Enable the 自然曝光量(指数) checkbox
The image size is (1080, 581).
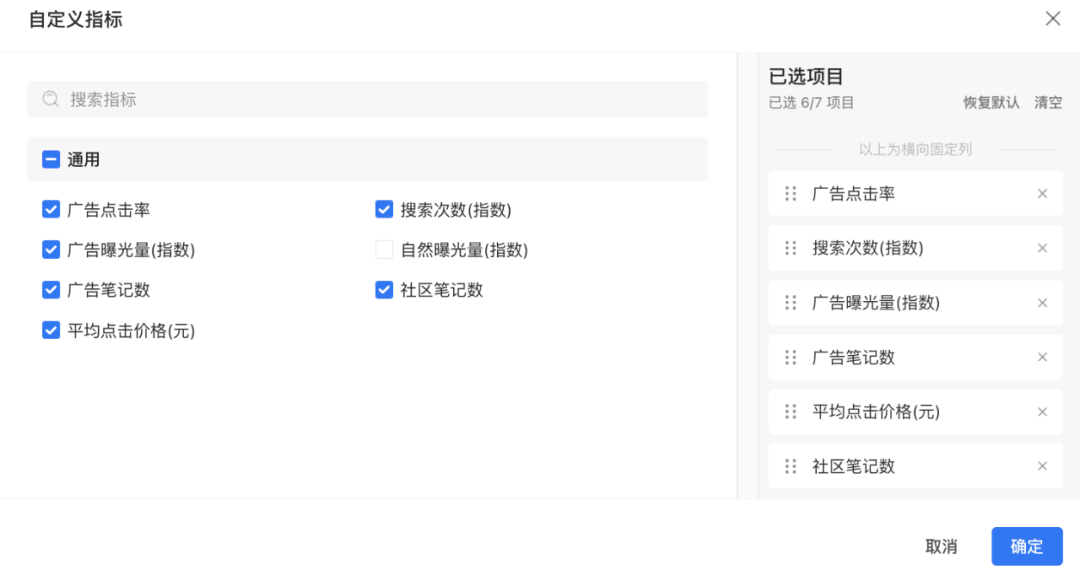[x=384, y=249]
